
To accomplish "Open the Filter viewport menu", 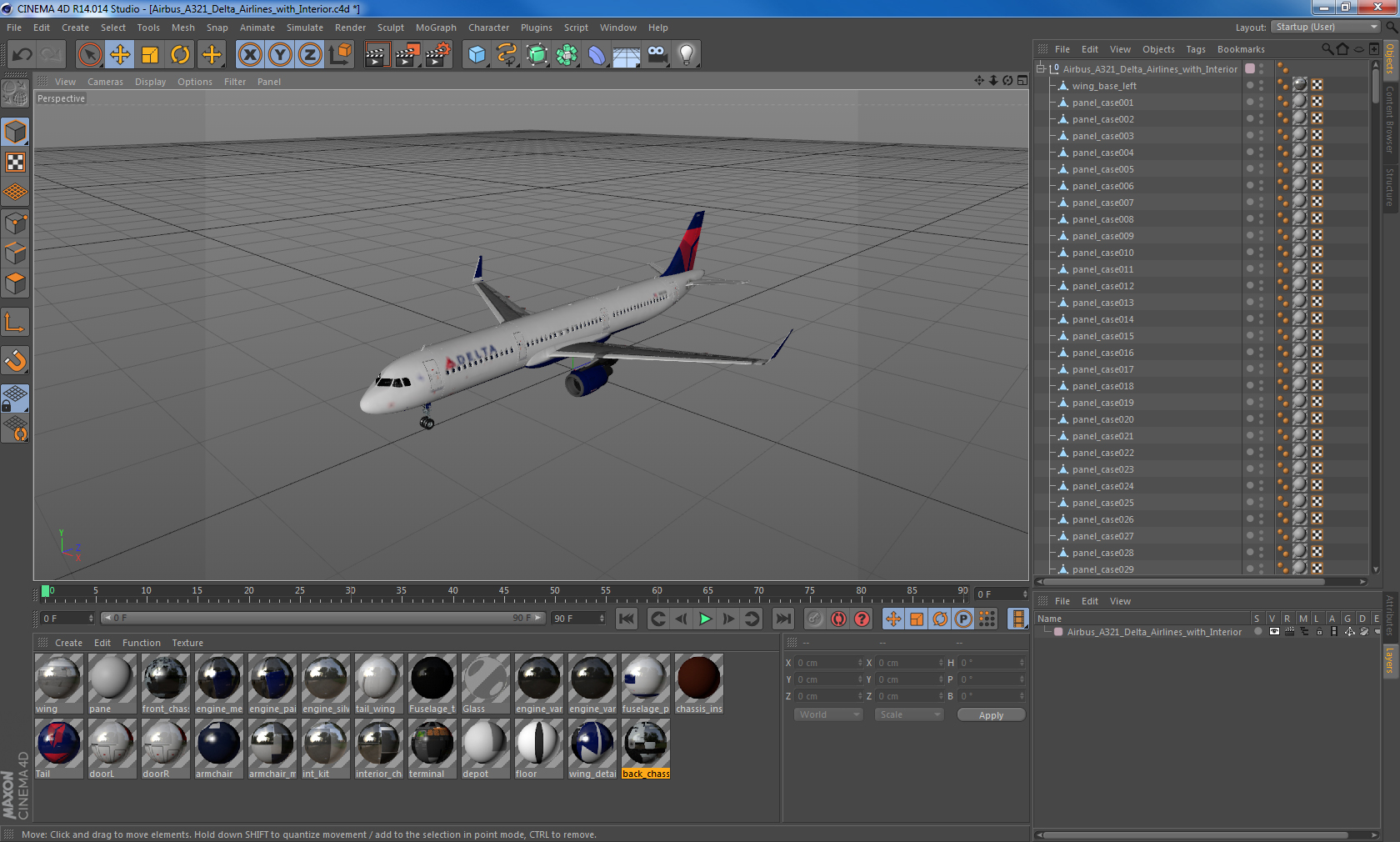I will [235, 82].
